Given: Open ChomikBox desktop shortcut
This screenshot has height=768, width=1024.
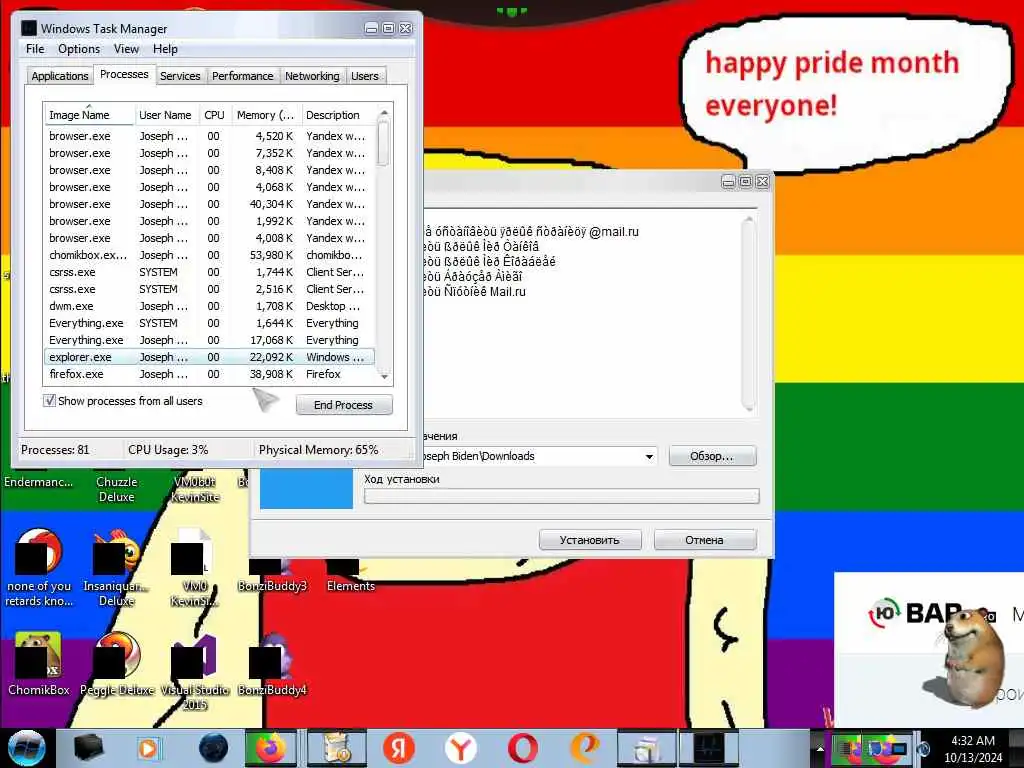Looking at the screenshot, I should (x=39, y=664).
